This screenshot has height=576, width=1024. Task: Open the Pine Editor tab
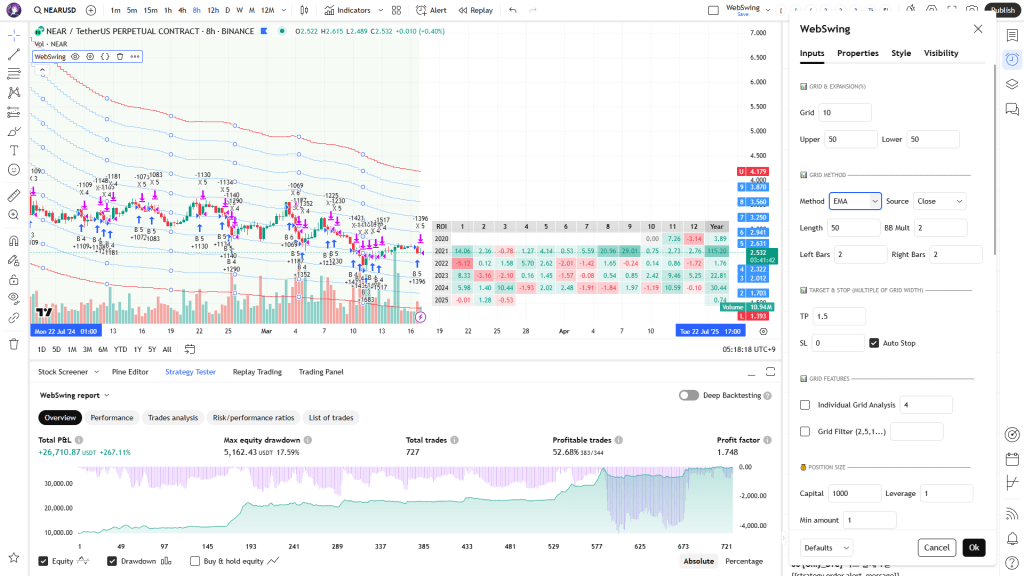click(x=129, y=372)
